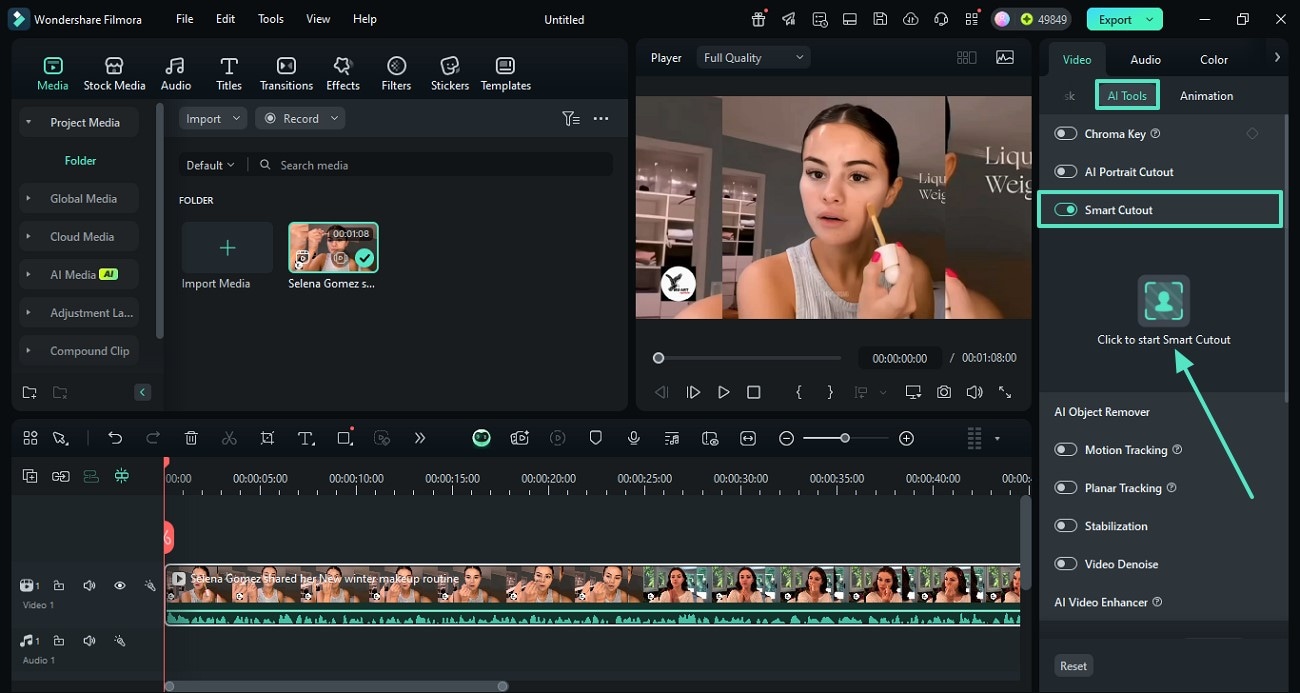This screenshot has height=693, width=1300.
Task: Click the save project icon
Action: pyautogui.click(x=880, y=19)
